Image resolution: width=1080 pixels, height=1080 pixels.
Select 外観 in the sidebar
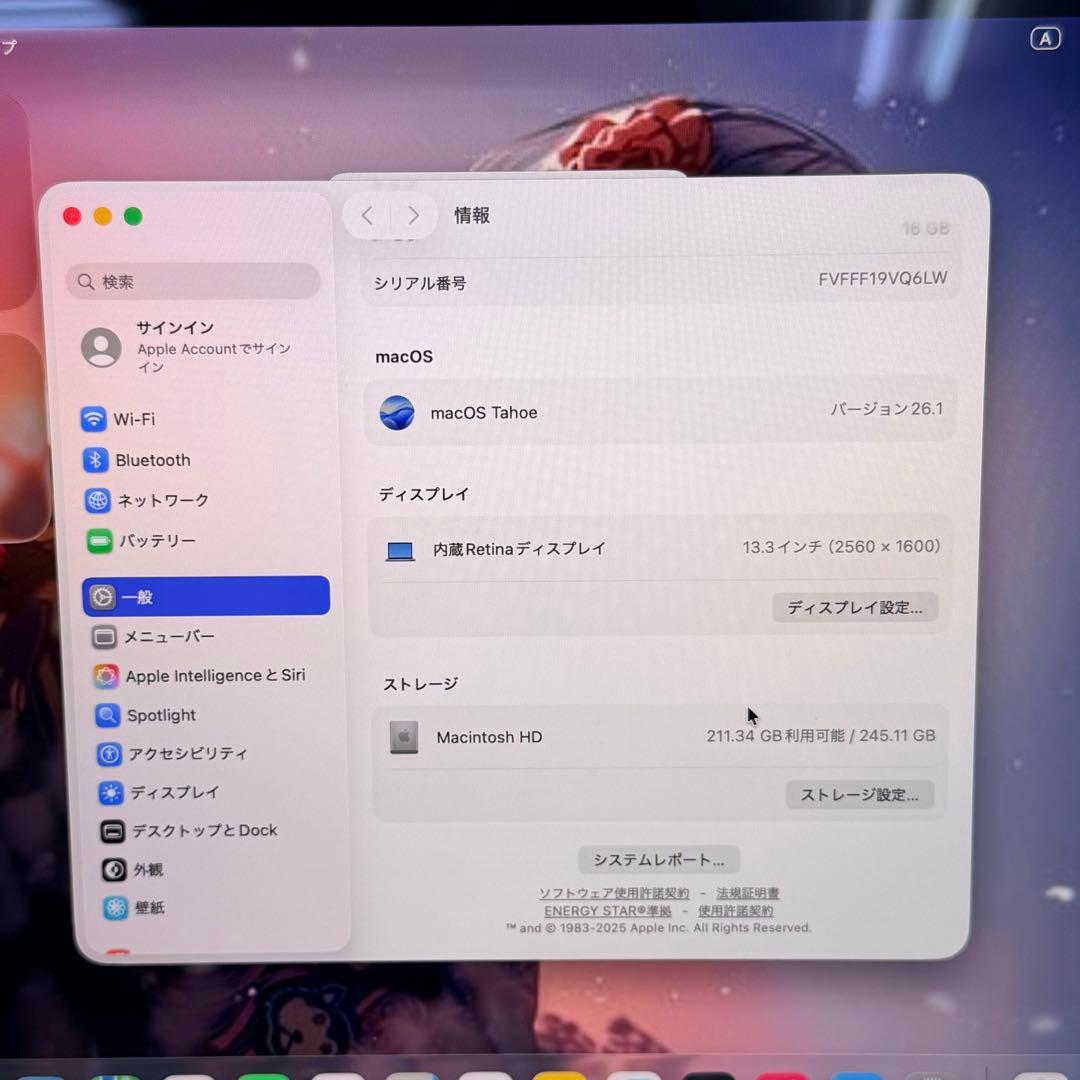[144, 869]
